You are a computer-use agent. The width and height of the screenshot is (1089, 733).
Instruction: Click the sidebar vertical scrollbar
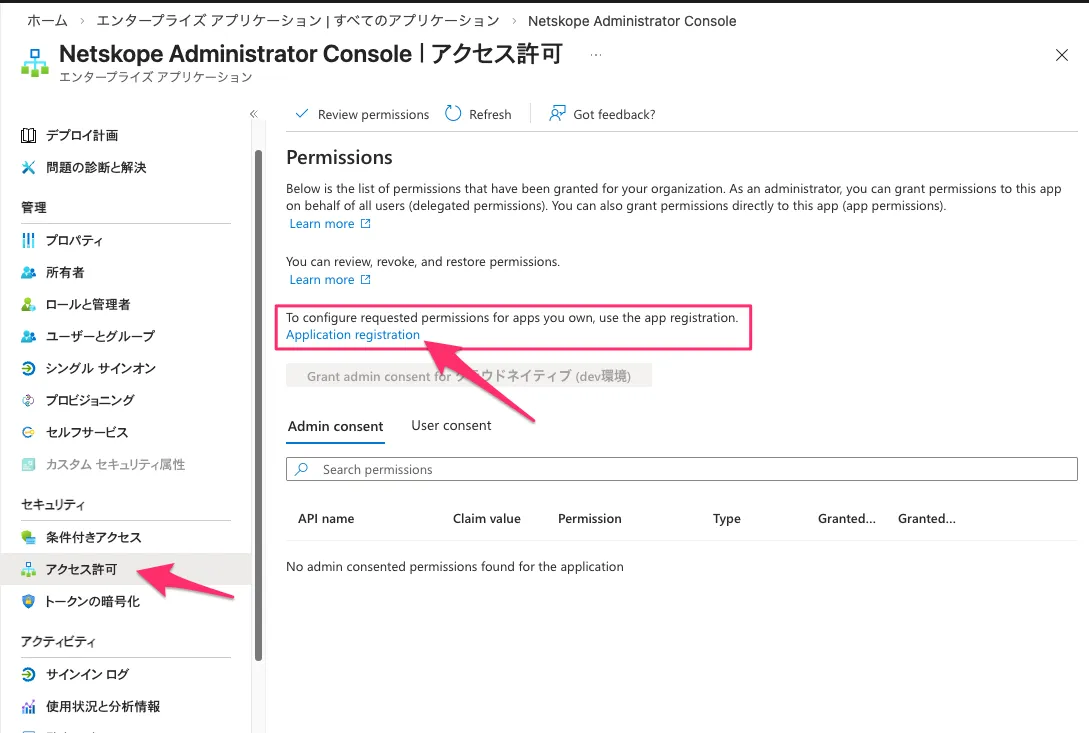[258, 405]
